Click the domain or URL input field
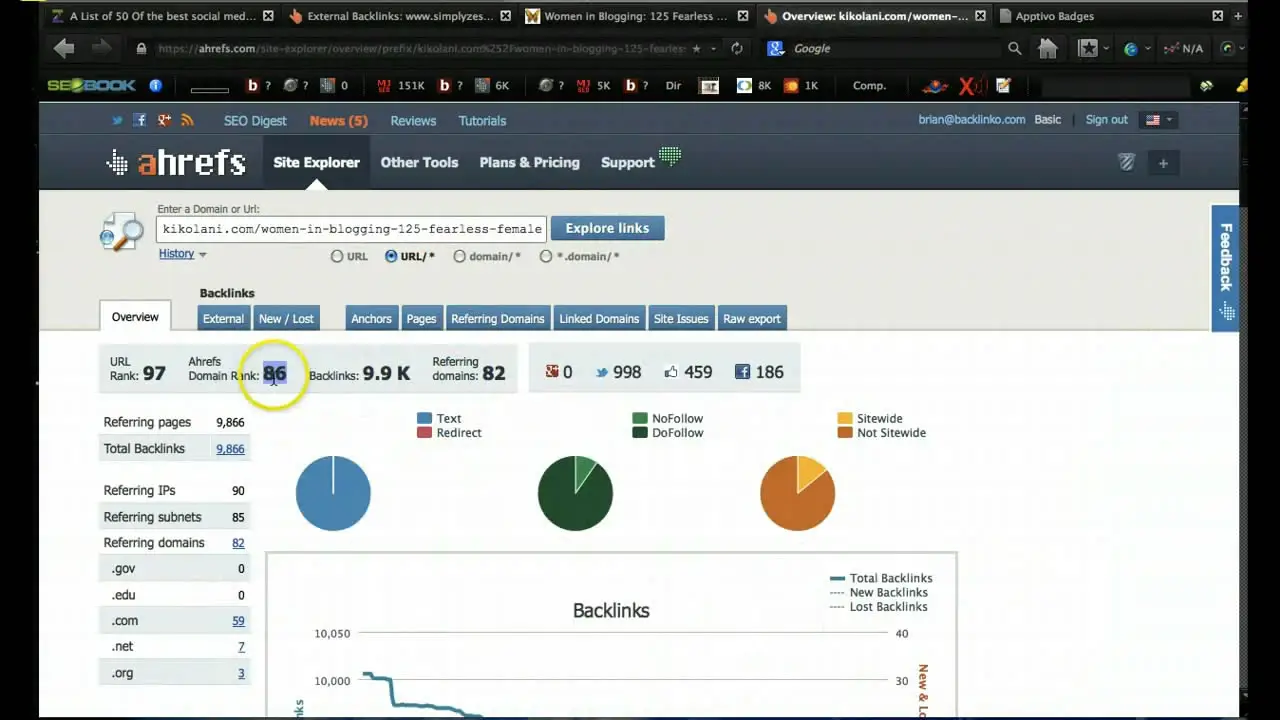This screenshot has height=720, width=1280. point(352,229)
